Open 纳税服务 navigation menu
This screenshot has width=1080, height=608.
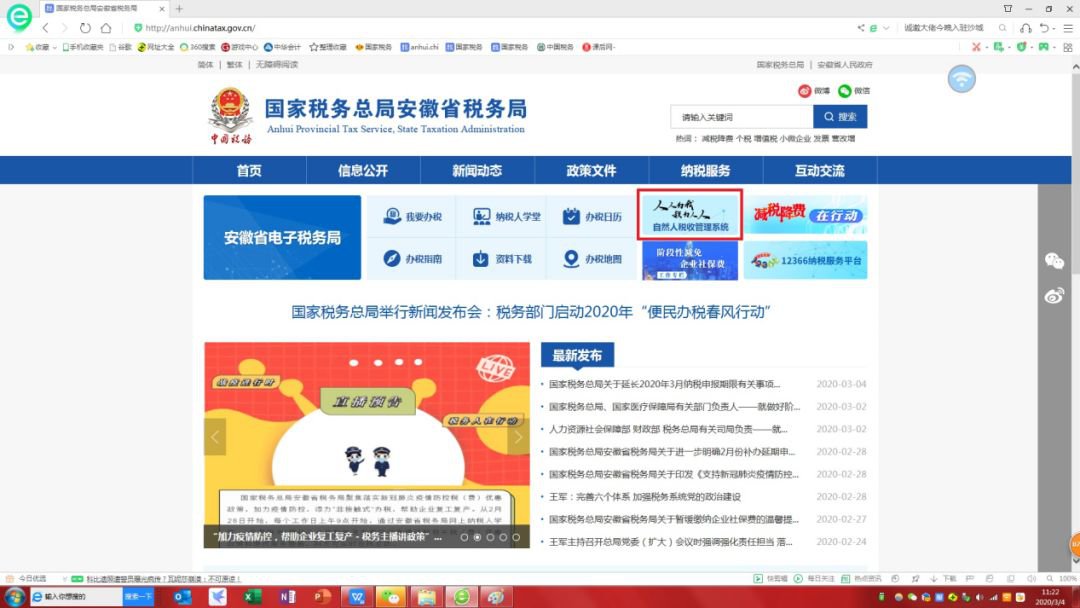705,171
